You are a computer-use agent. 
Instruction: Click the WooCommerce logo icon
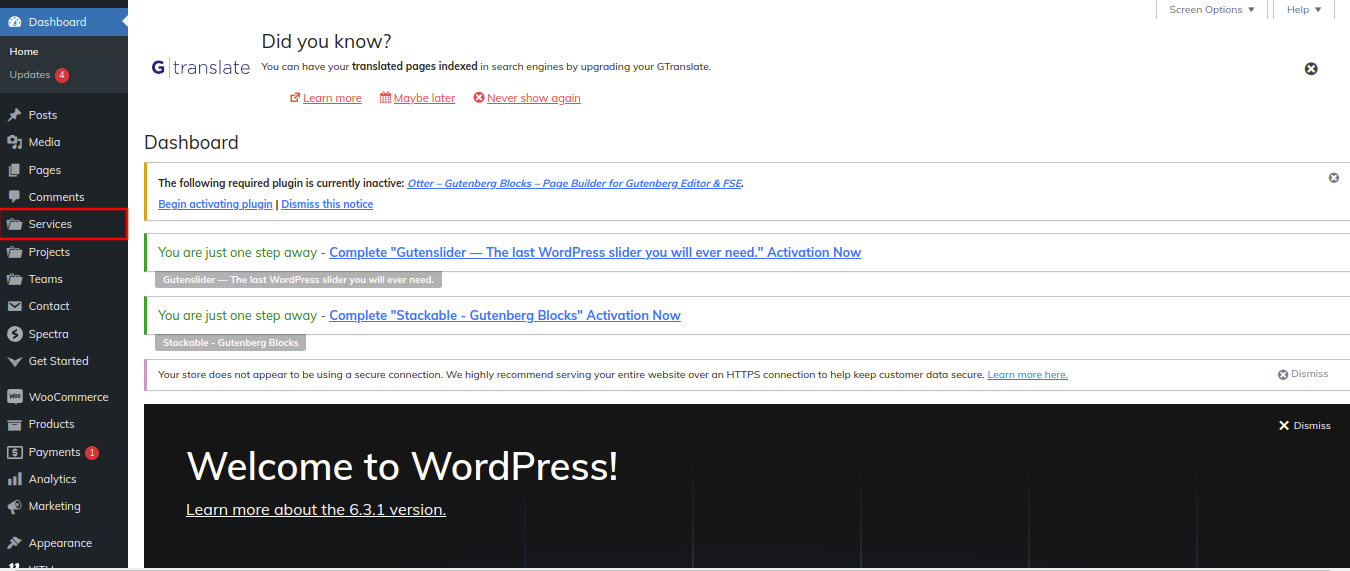14,397
